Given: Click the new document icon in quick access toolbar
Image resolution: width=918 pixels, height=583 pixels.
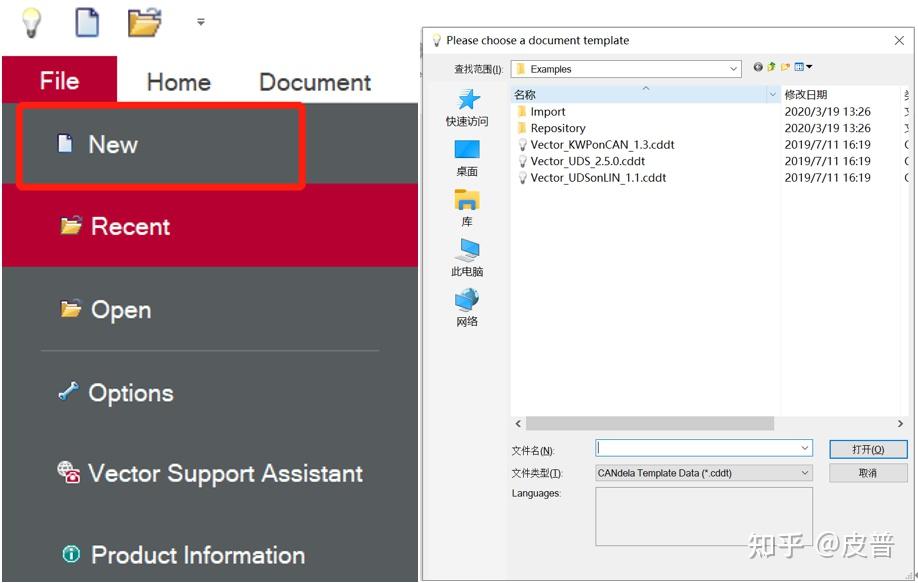Looking at the screenshot, I should [87, 22].
